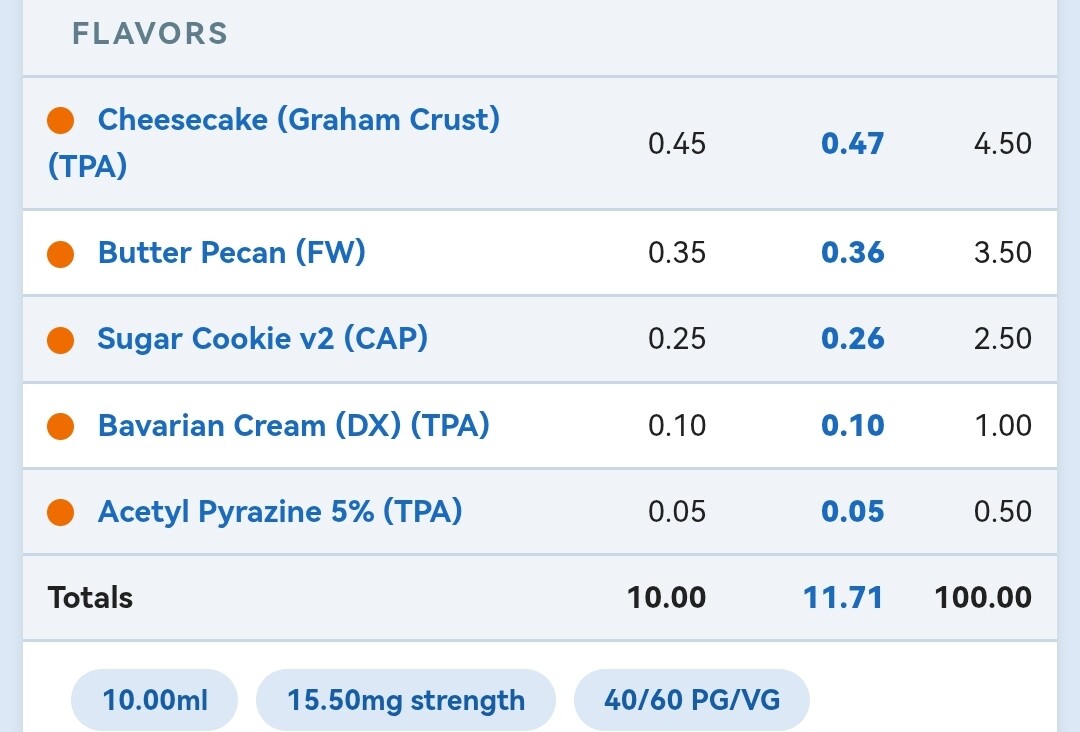
Task: Open Butter Pecan (FW) flavor link
Action: (x=231, y=253)
